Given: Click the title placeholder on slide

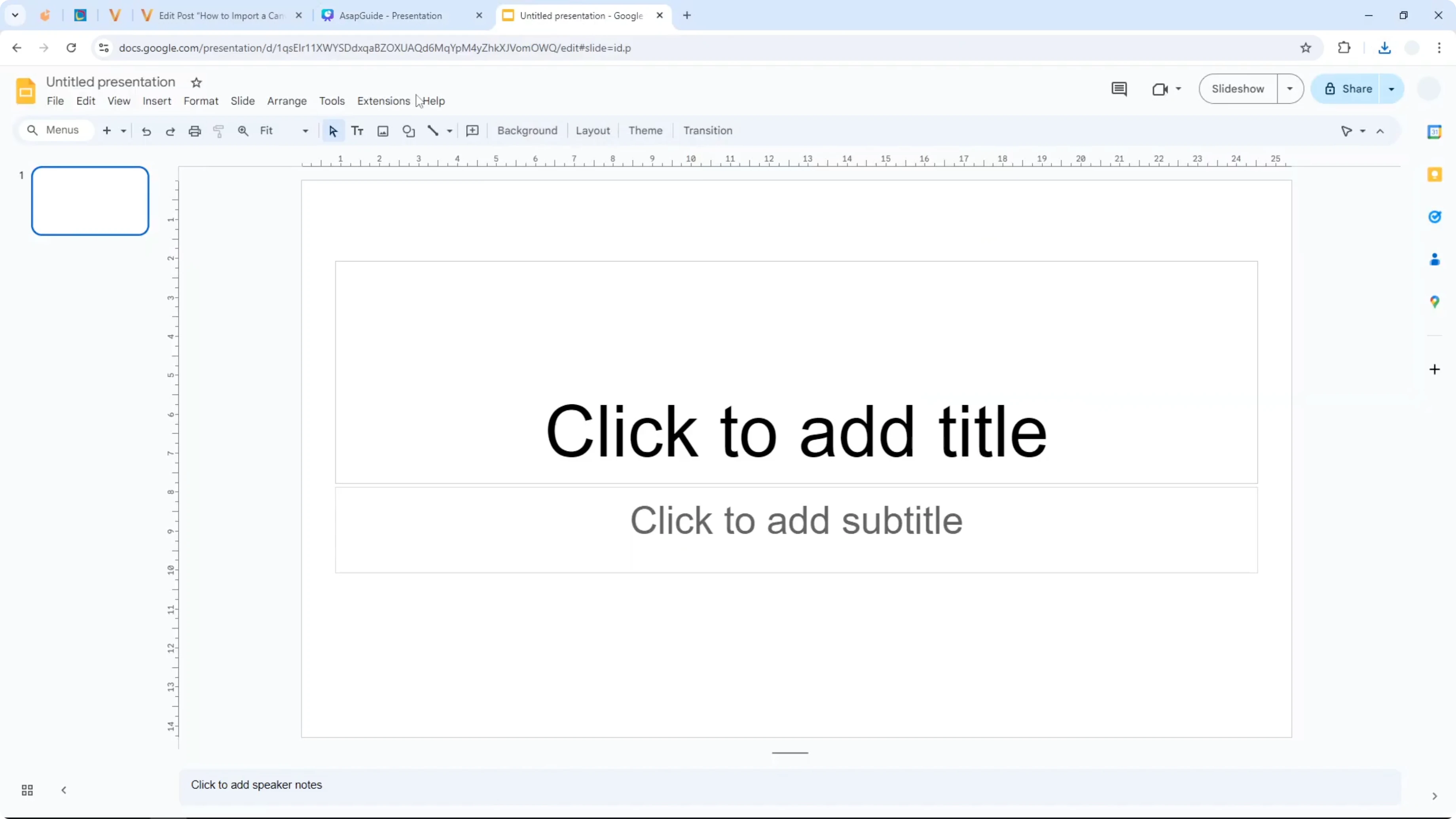Looking at the screenshot, I should (796, 372).
